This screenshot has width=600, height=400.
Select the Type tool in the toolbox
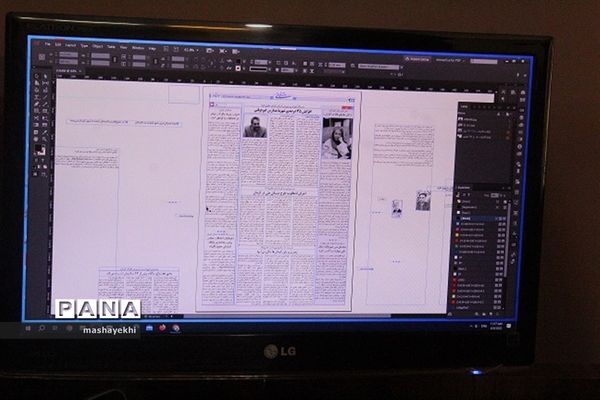click(37, 97)
